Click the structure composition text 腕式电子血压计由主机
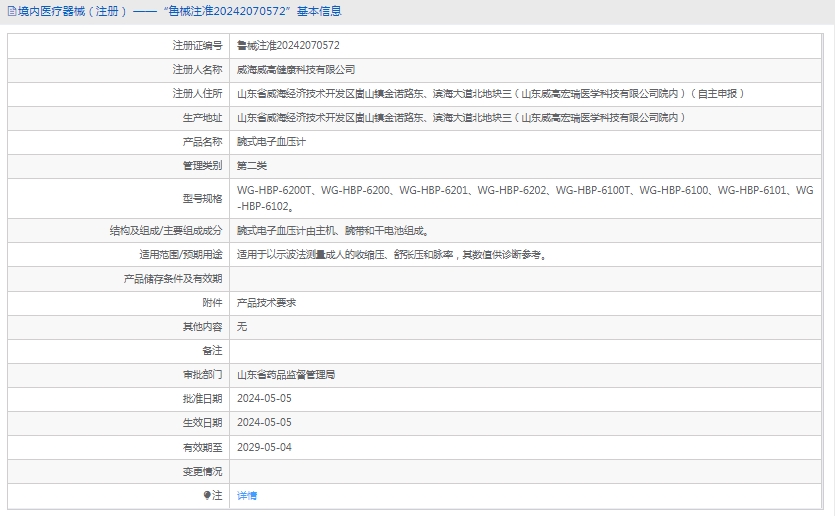Image resolution: width=835 pixels, height=516 pixels. click(x=332, y=230)
